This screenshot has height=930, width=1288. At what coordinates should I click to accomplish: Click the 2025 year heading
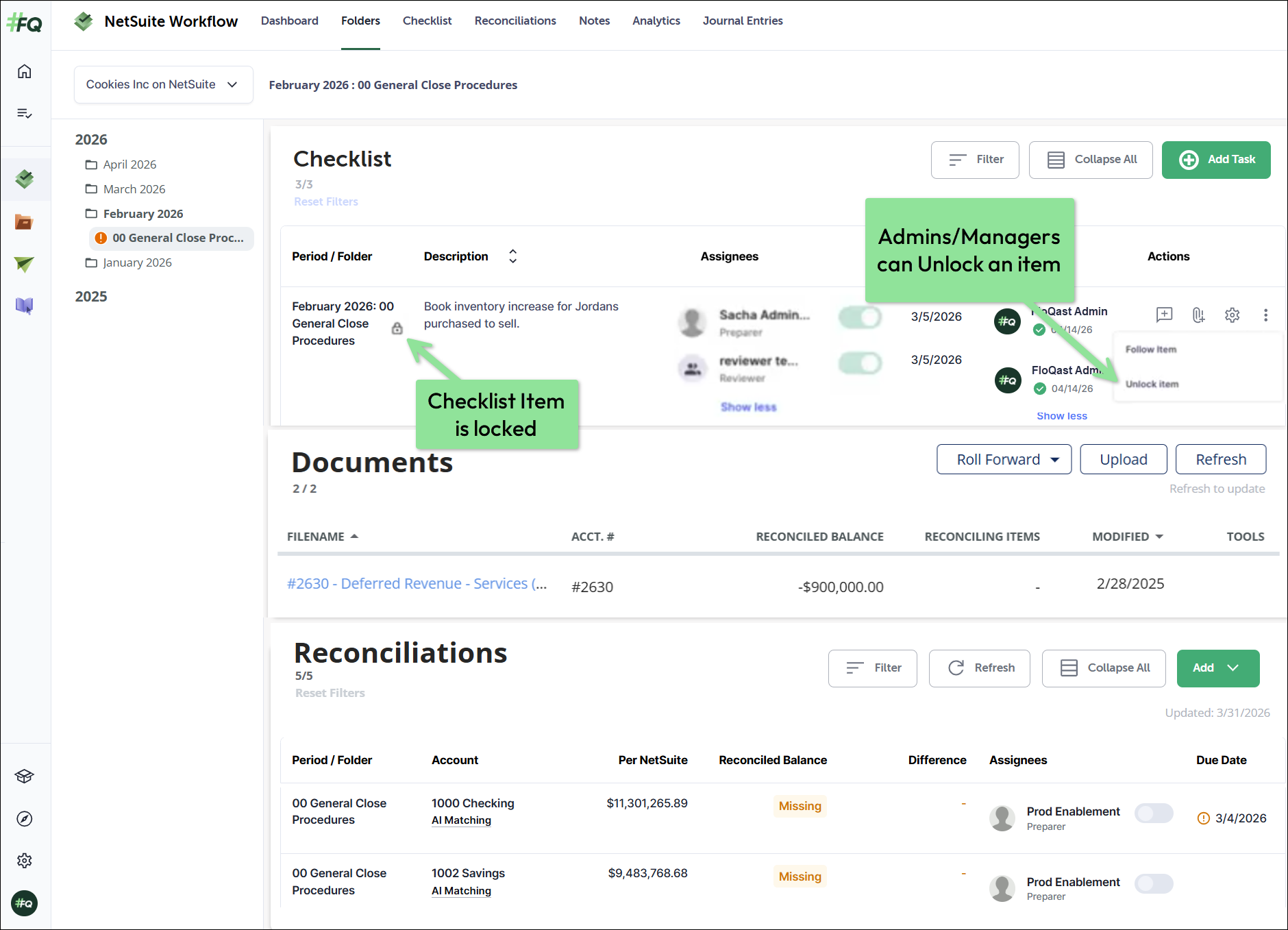(x=91, y=297)
